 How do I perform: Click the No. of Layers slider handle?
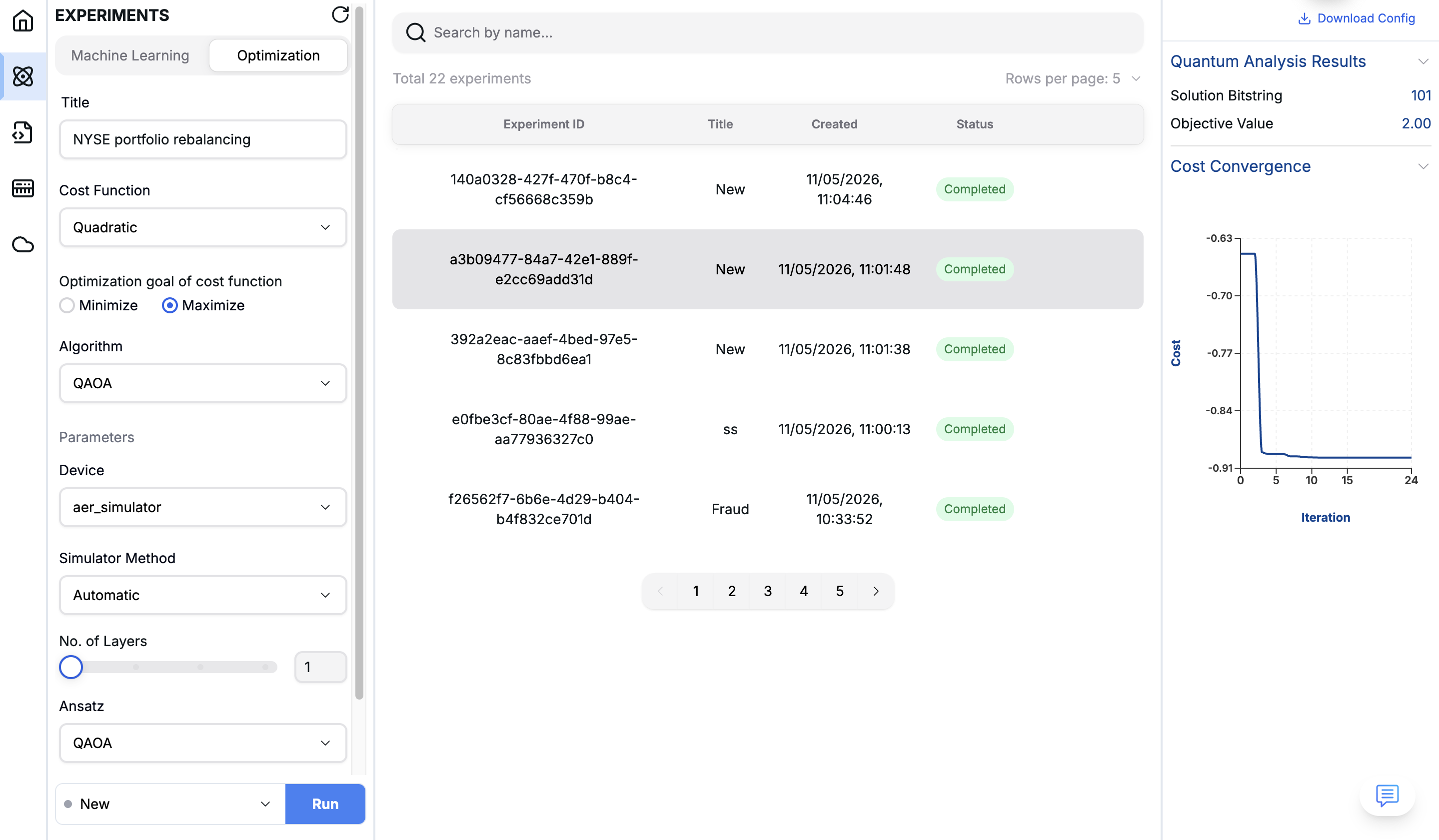(71, 667)
